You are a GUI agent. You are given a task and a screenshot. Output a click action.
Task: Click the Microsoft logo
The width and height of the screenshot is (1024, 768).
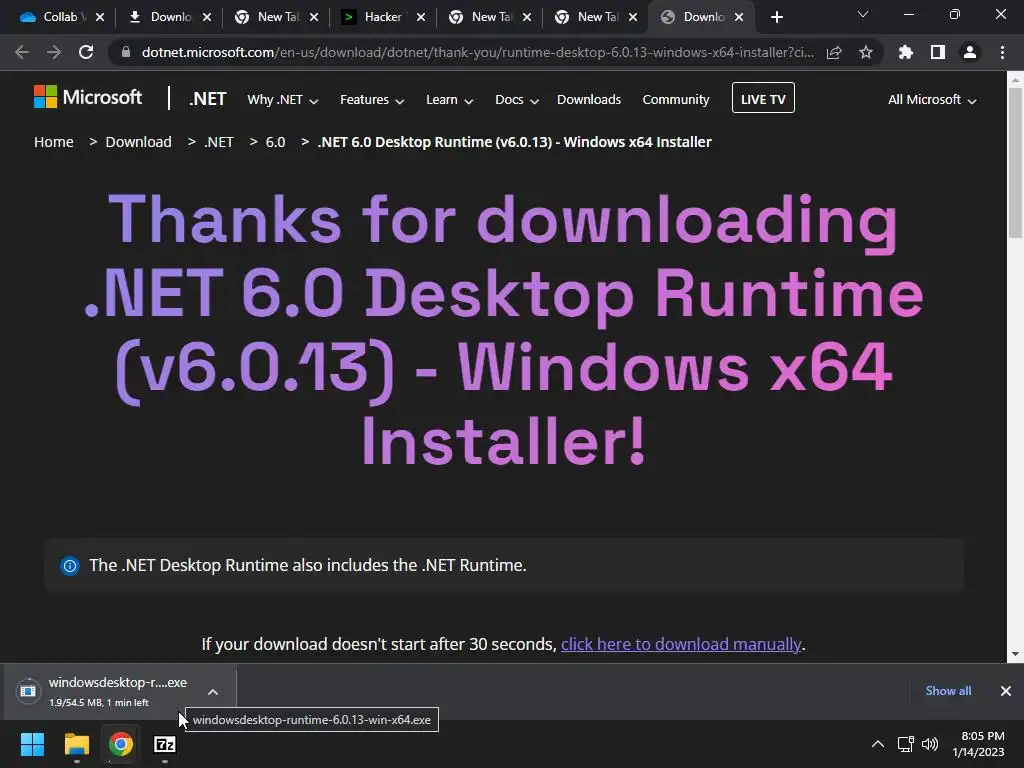point(88,97)
